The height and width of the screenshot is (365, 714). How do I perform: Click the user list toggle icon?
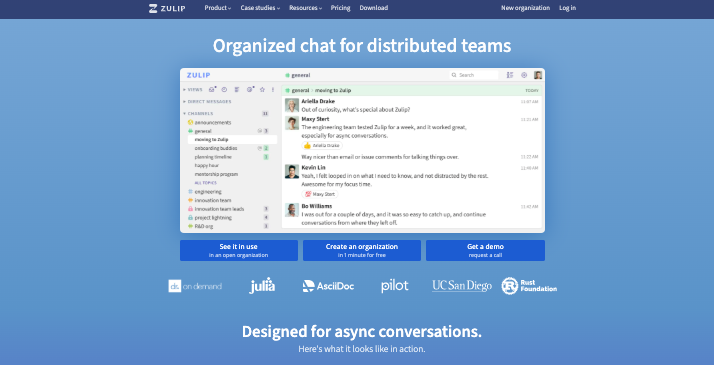(510, 75)
